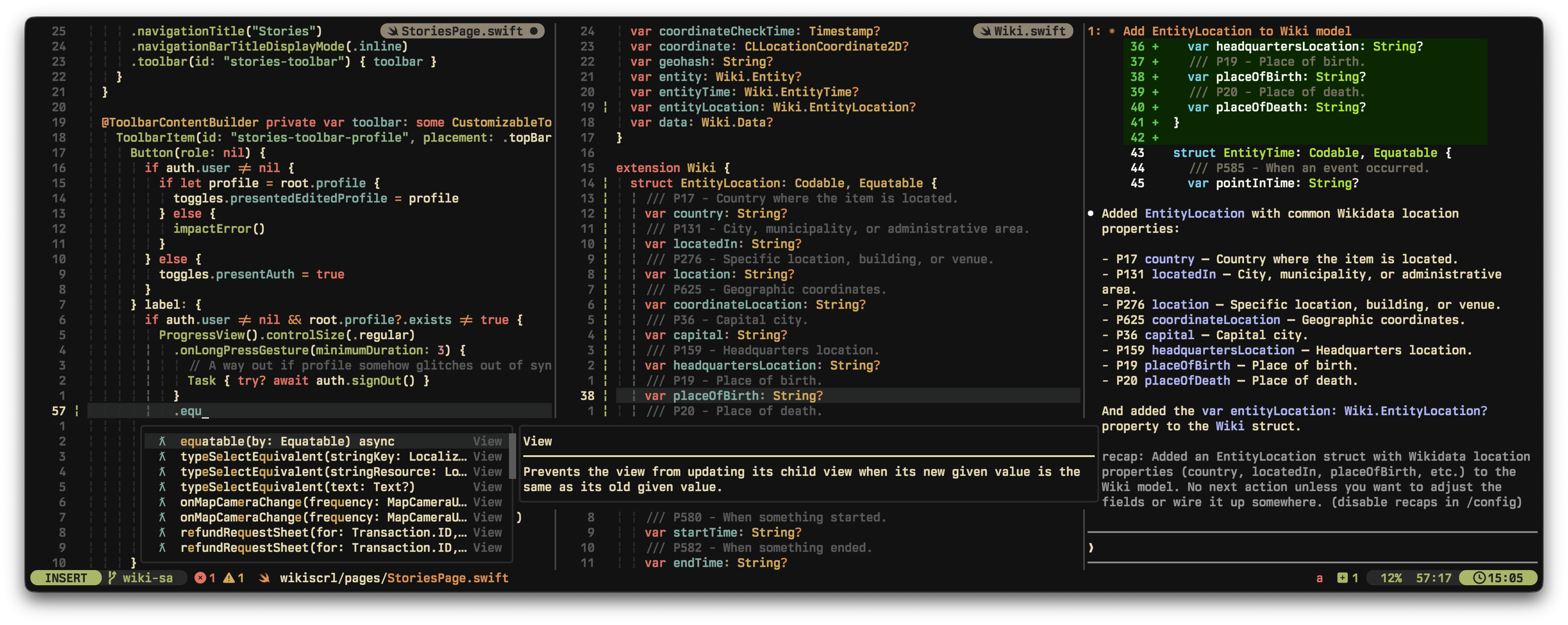The width and height of the screenshot is (1568, 625).
Task: Click the unsaved dot on the StoriesPage.swift label
Action: pyautogui.click(x=534, y=31)
